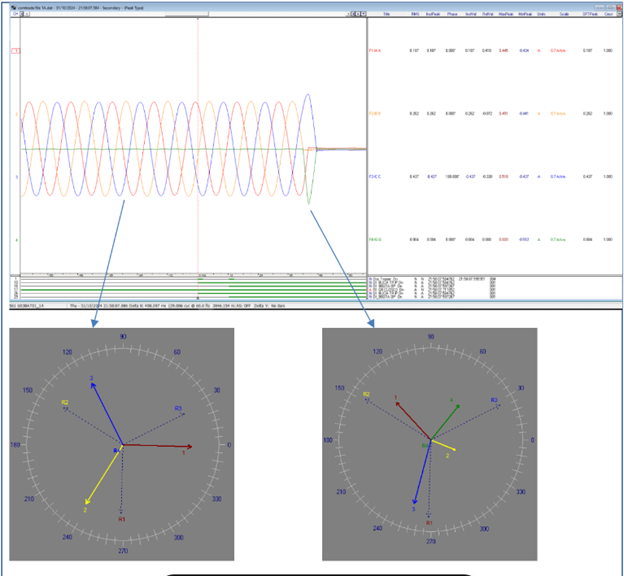Select the blue phase C channel title
Viewport: 624px width, 576px height.
tap(375, 176)
